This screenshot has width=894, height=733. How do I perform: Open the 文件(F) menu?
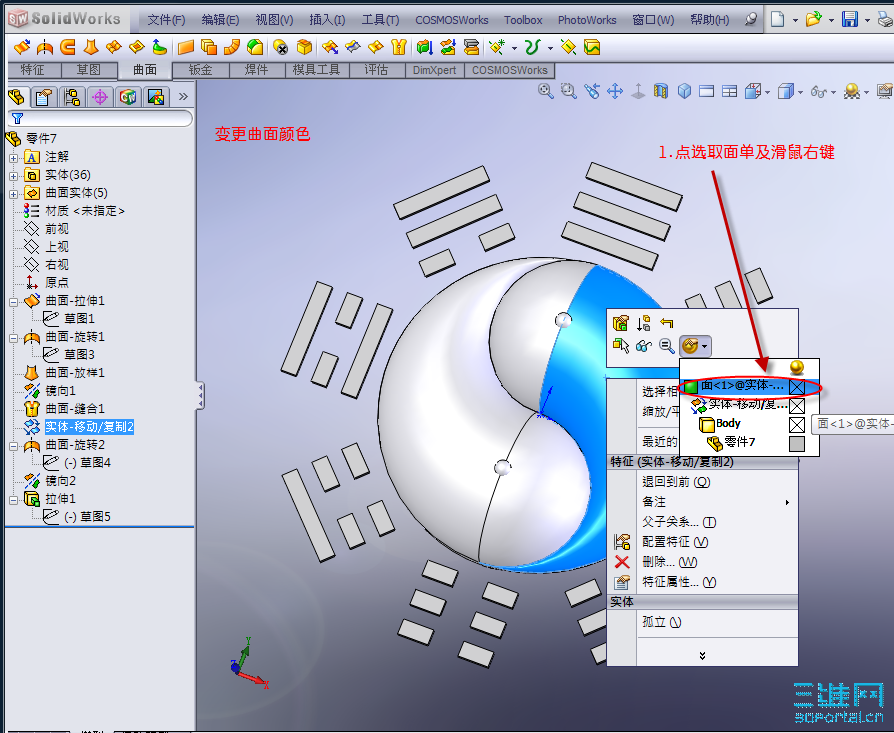pyautogui.click(x=166, y=20)
